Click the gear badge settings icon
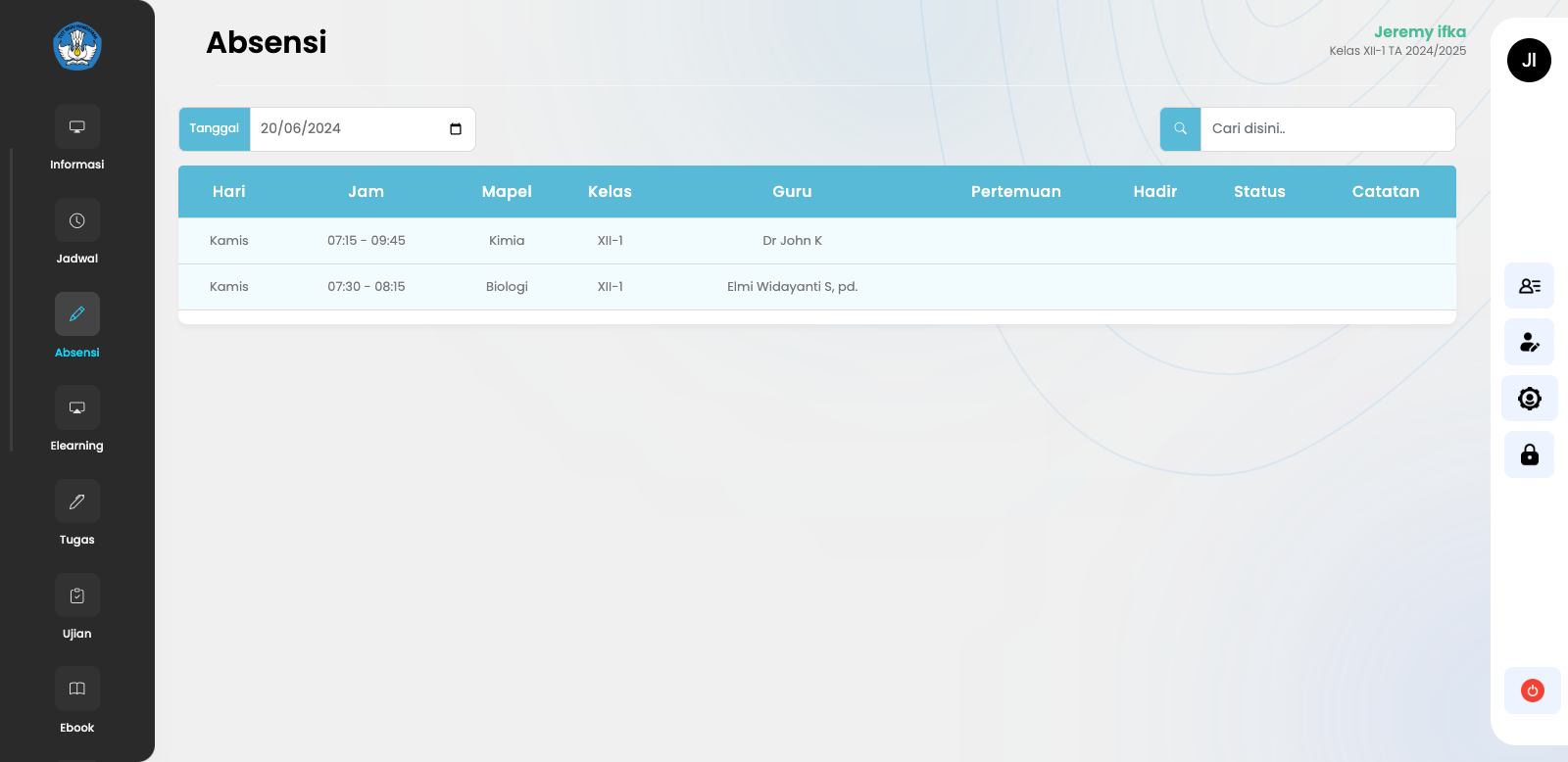Image resolution: width=1568 pixels, height=762 pixels. click(x=1529, y=399)
